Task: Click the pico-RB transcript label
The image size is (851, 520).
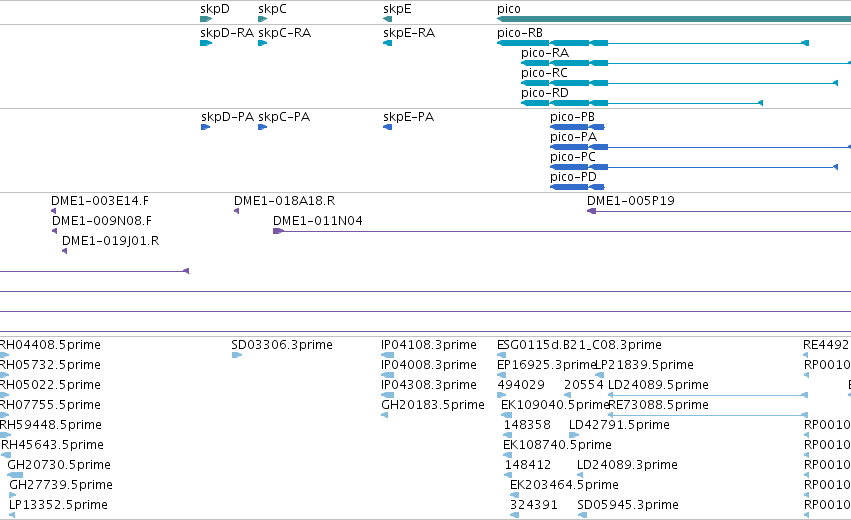Action: tap(520, 33)
